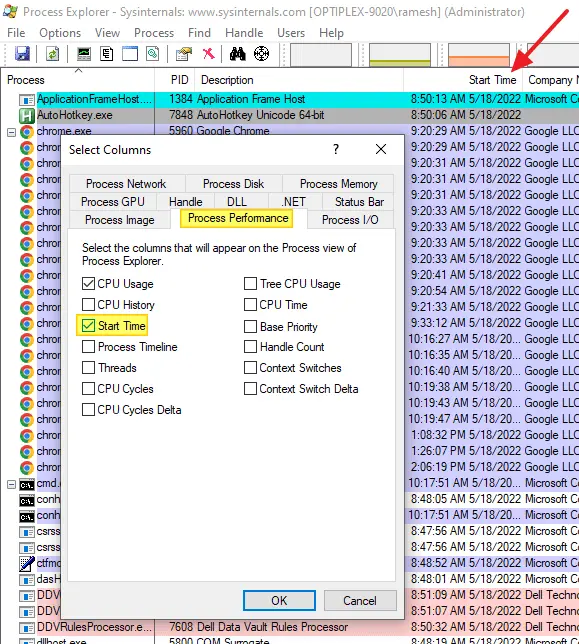Click the chrome.exe parent process icon
The image size is (579, 644).
27,131
